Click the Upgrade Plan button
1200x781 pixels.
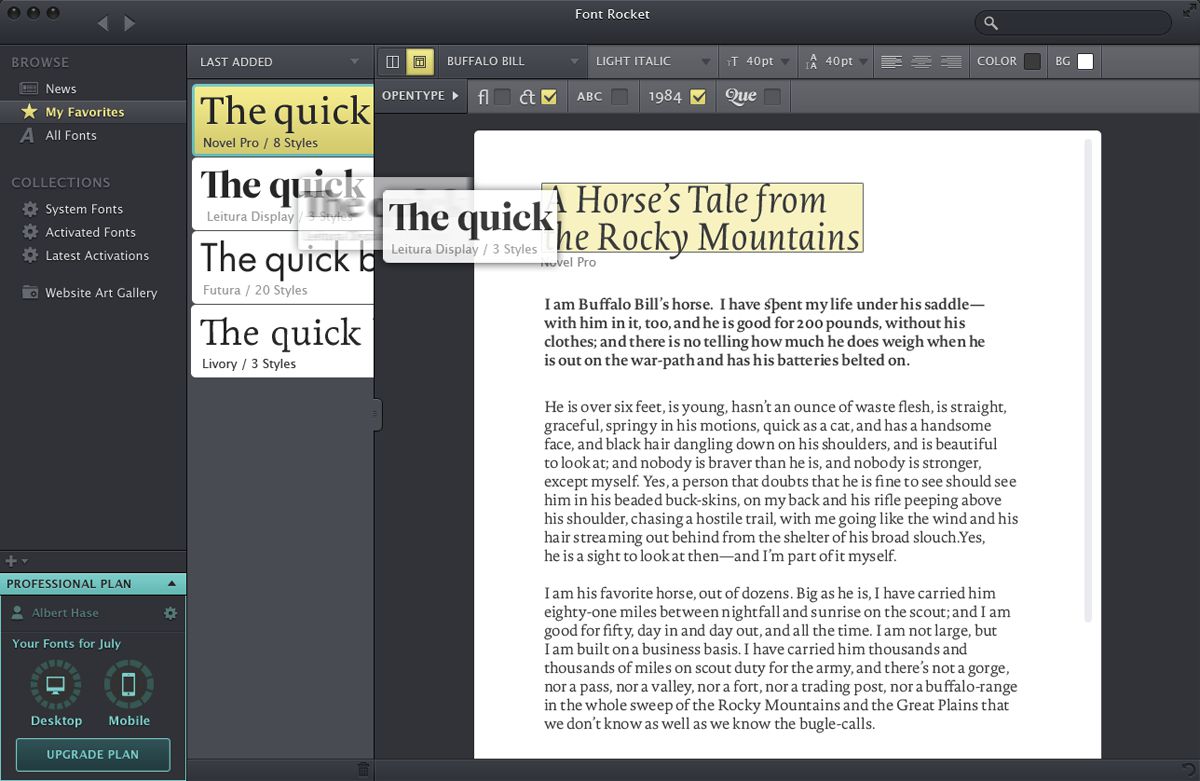click(x=93, y=754)
